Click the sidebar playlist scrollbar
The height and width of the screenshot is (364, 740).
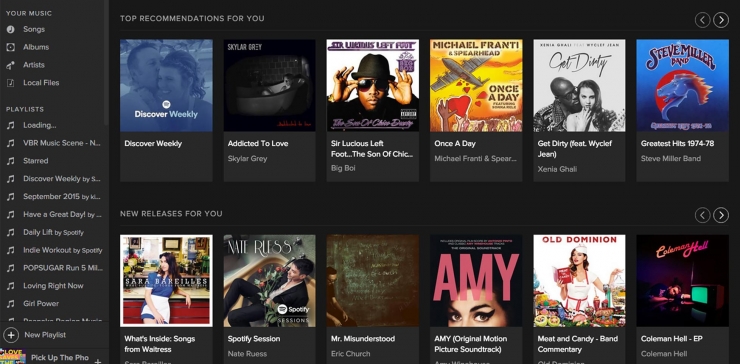(x=106, y=63)
